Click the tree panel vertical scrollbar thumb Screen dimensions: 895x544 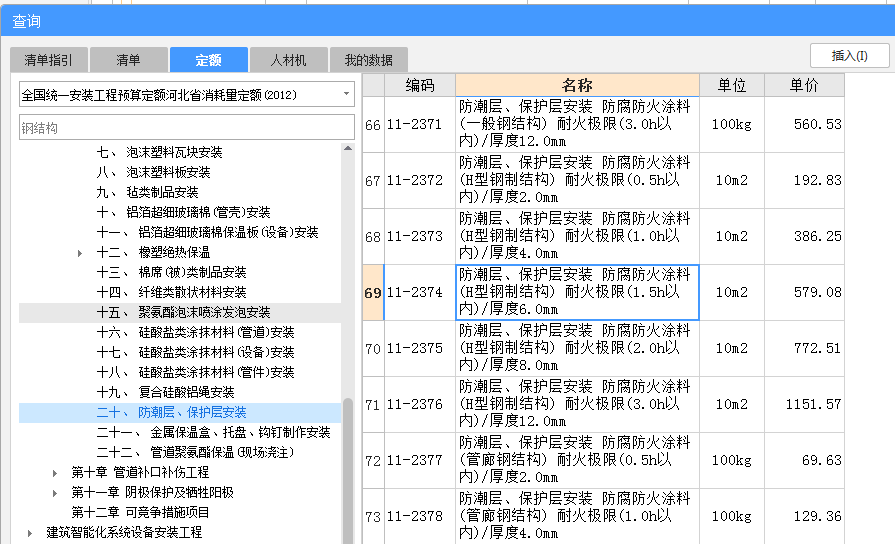pyautogui.click(x=348, y=471)
